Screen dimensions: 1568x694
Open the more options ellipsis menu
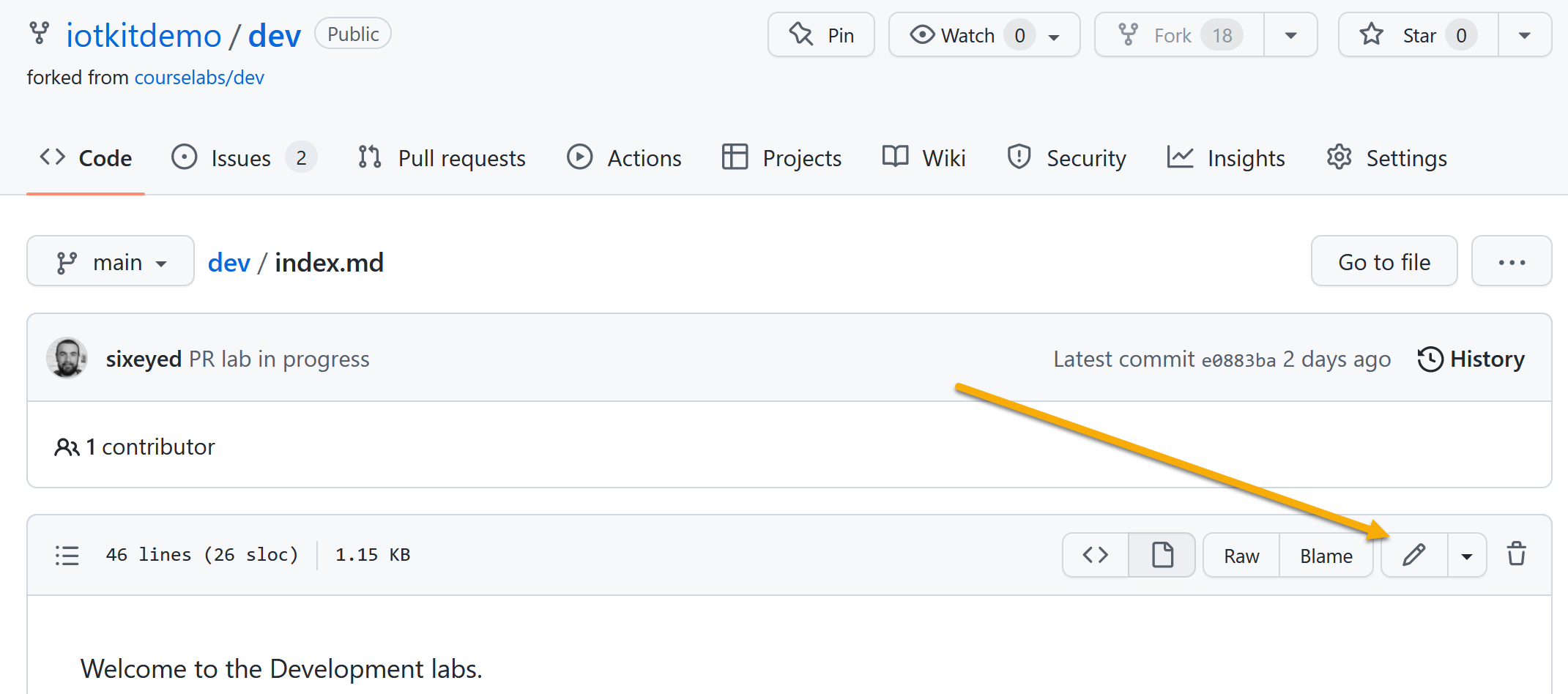pos(1512,261)
